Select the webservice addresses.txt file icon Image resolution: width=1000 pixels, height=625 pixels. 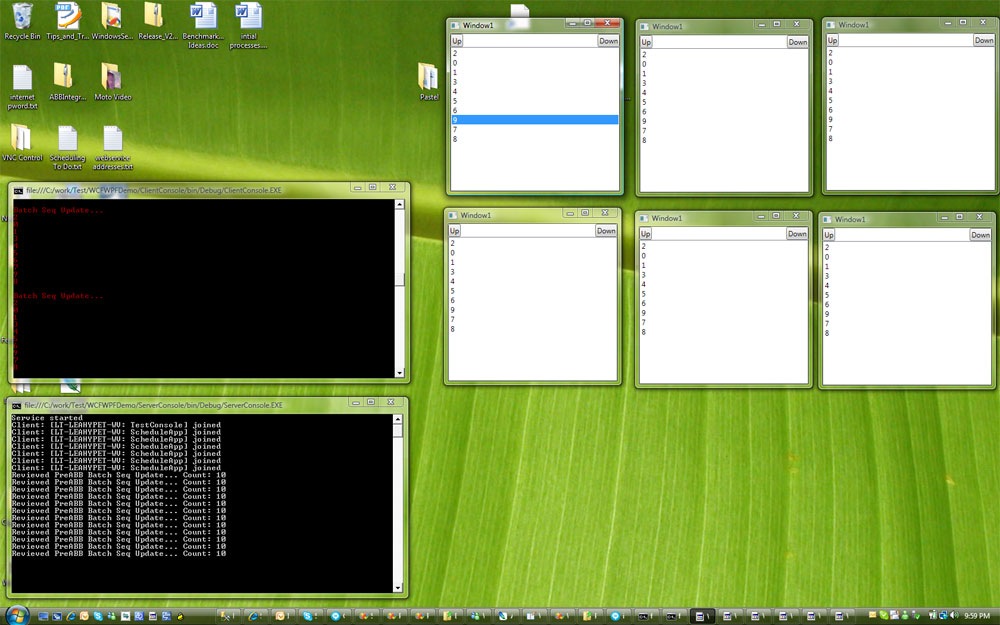click(113, 138)
